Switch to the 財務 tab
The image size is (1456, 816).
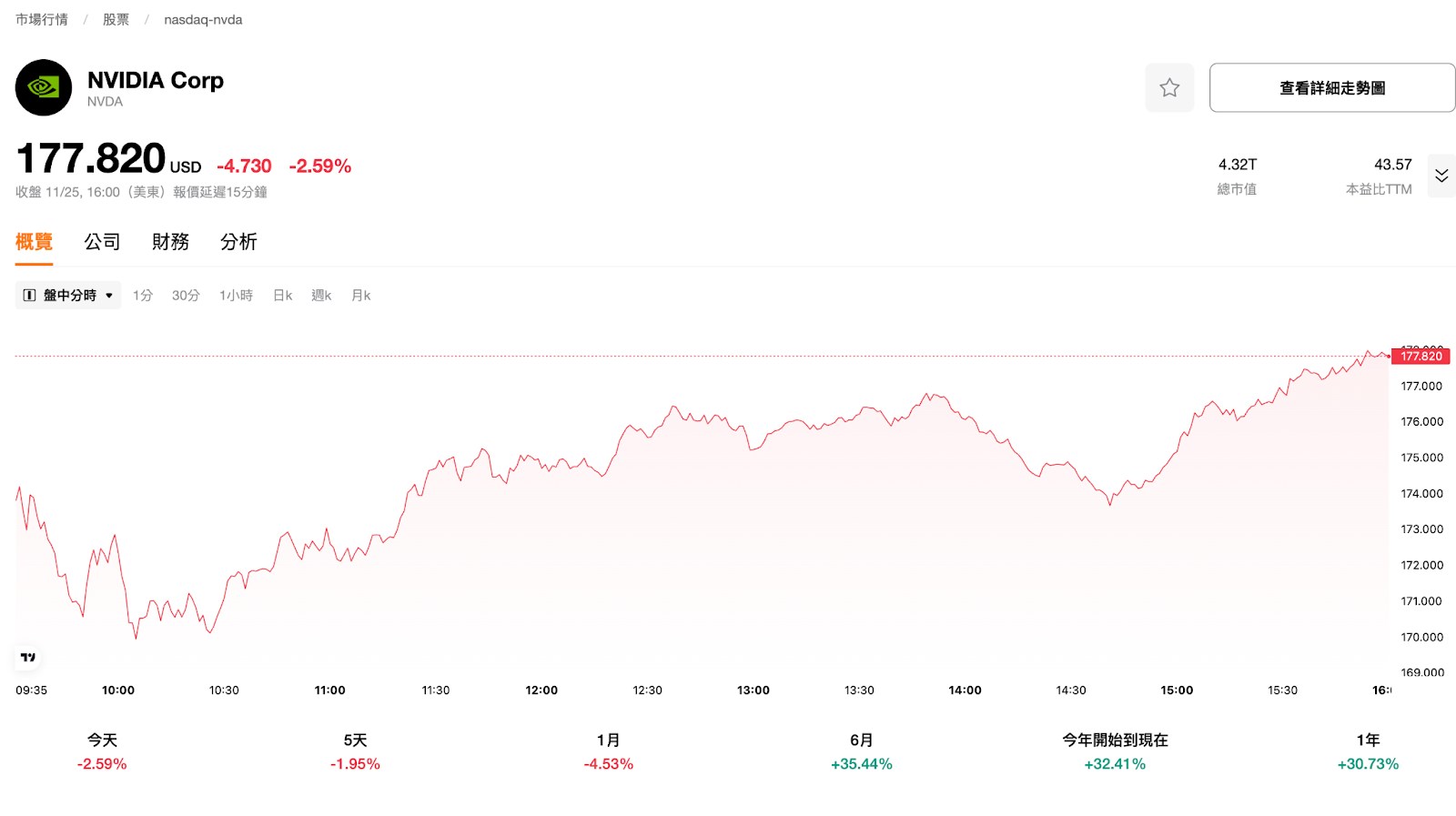point(170,241)
